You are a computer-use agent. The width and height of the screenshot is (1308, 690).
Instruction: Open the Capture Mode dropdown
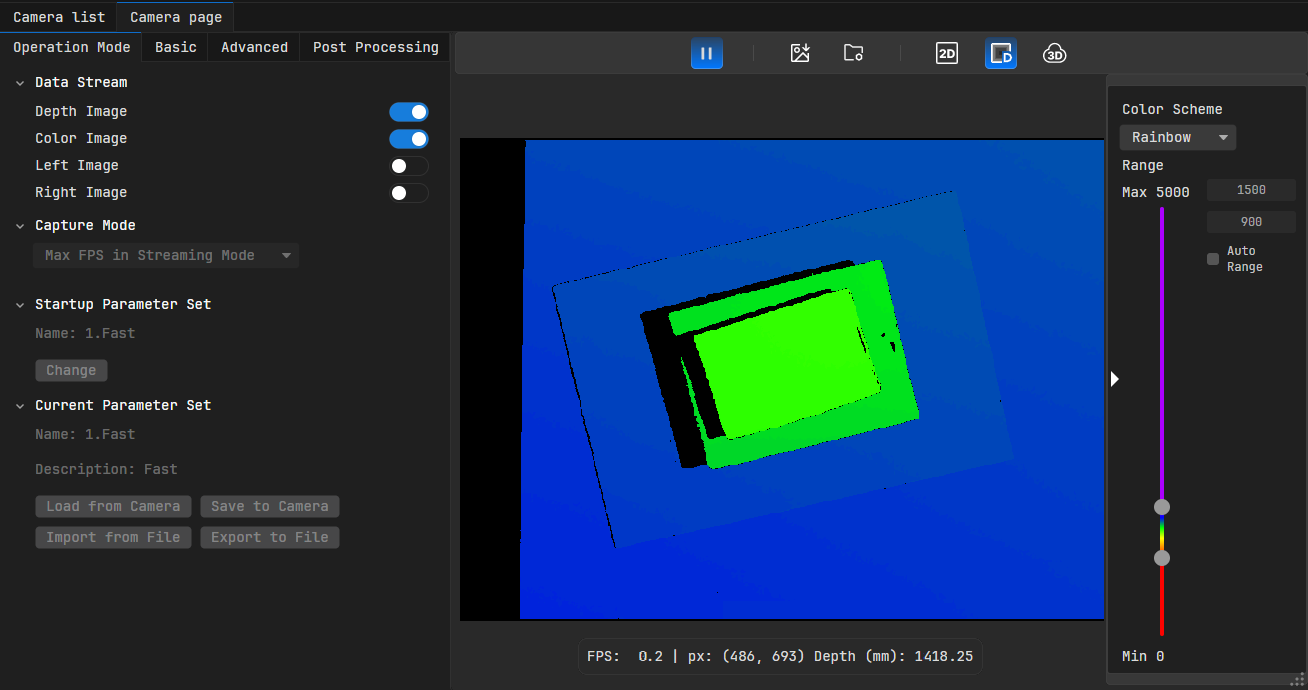[166, 256]
